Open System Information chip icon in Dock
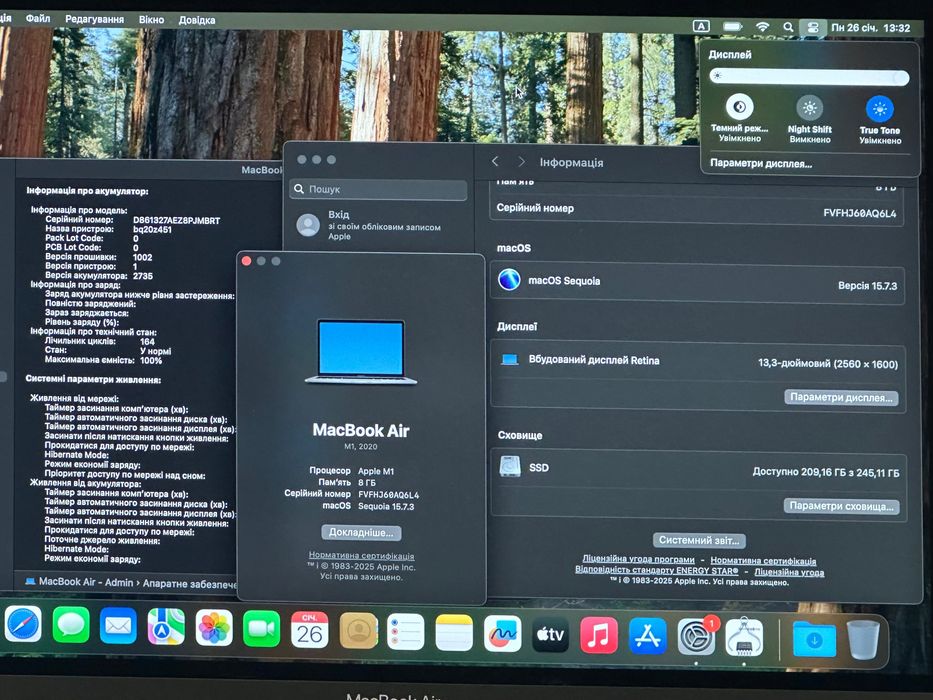This screenshot has height=700, width=933. [x=744, y=638]
